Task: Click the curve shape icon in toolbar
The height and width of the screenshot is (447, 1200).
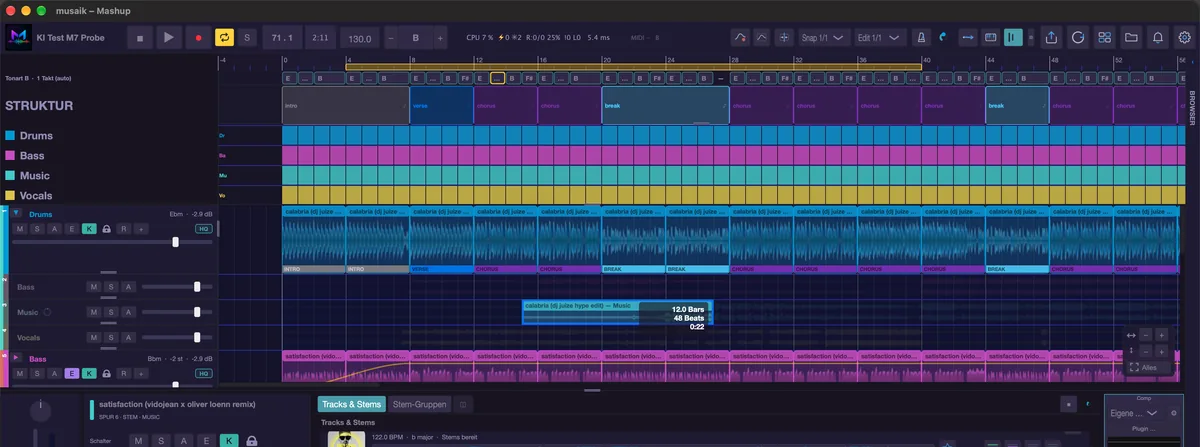Action: [762, 38]
